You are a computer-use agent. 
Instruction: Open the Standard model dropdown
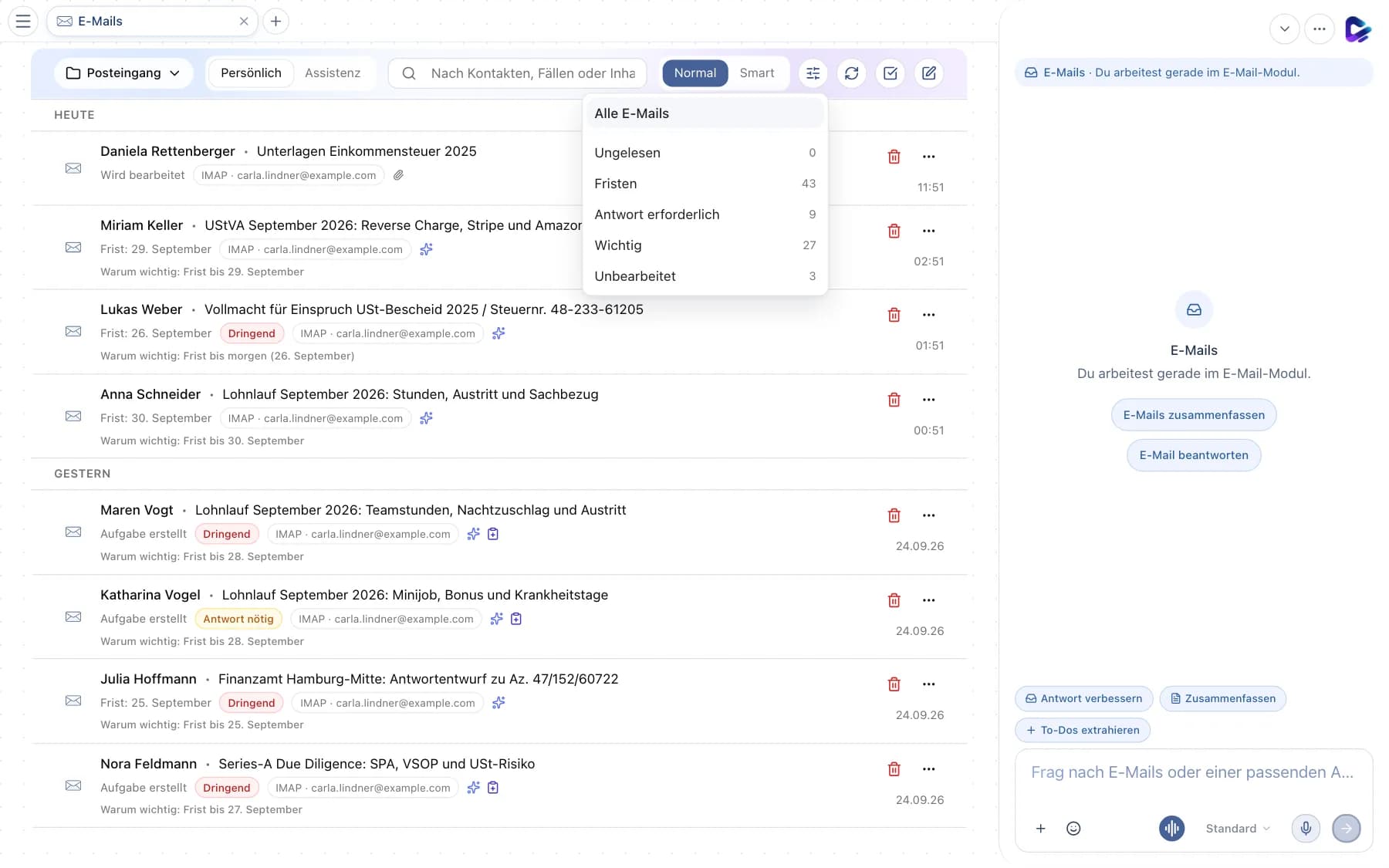(1238, 829)
